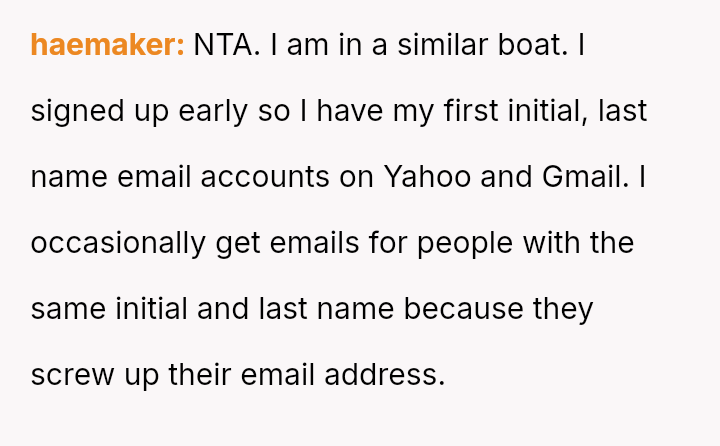Click the word 'because' in fifth line
Screen dimensions: 720x446
[x=463, y=309]
